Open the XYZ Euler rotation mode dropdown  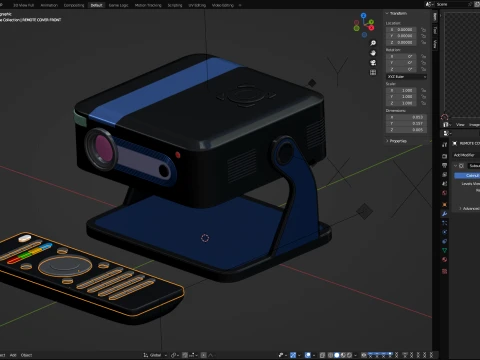[407, 77]
